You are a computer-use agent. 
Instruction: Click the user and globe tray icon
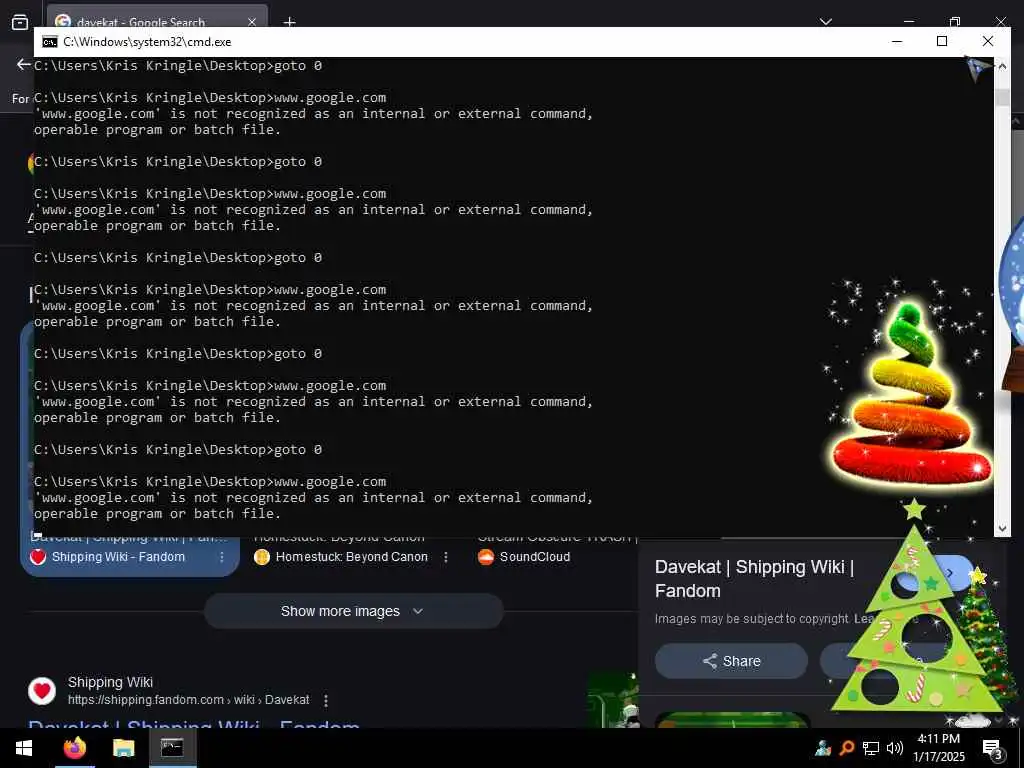pos(823,748)
